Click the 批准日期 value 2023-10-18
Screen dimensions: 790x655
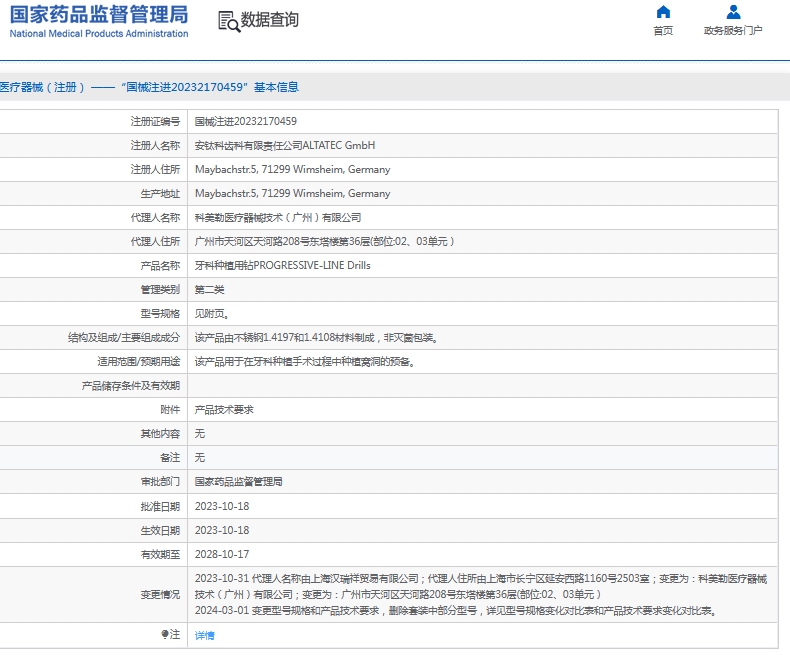(x=222, y=506)
